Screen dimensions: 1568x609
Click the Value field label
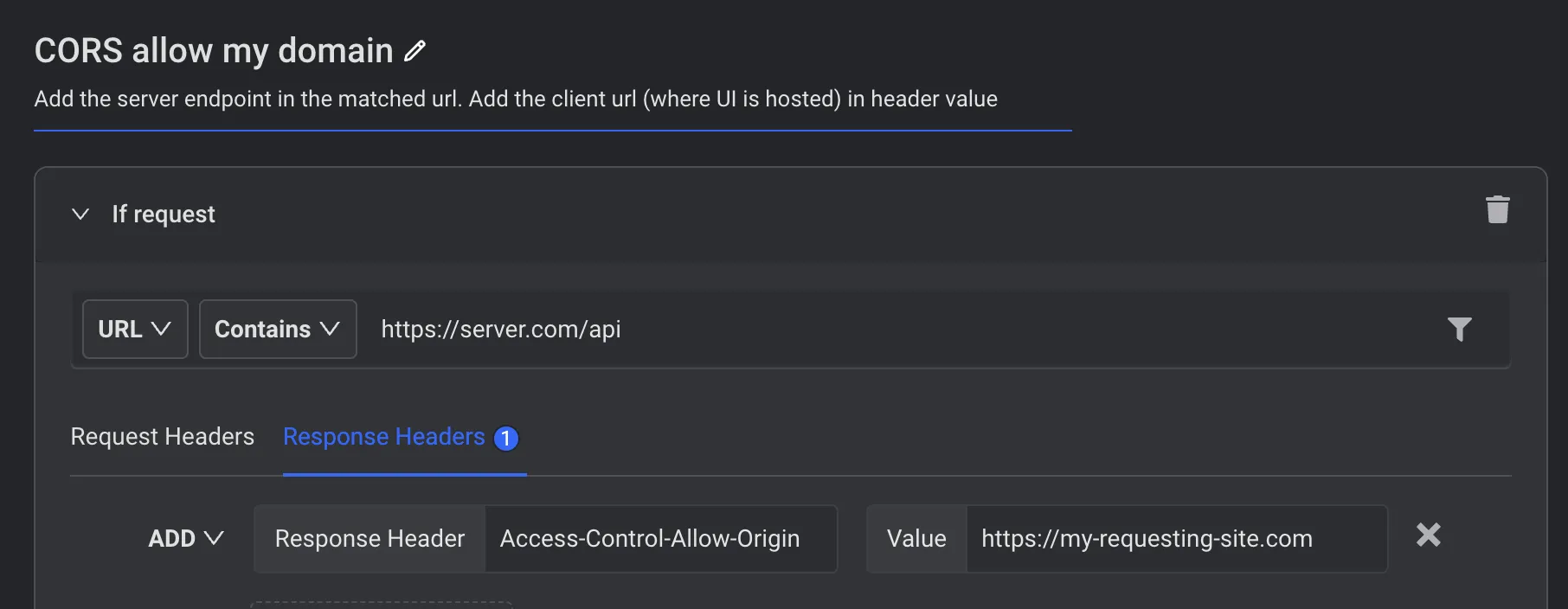(916, 538)
